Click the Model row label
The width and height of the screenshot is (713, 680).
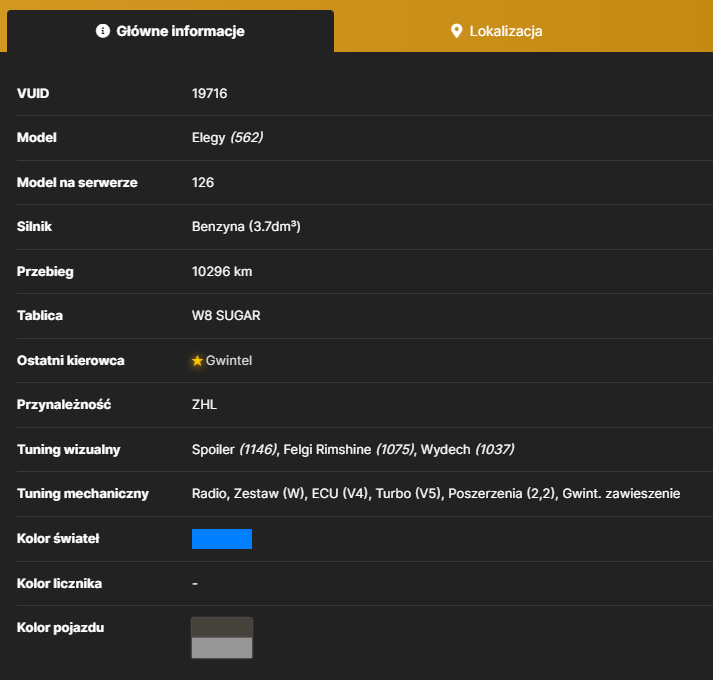pyautogui.click(x=37, y=138)
